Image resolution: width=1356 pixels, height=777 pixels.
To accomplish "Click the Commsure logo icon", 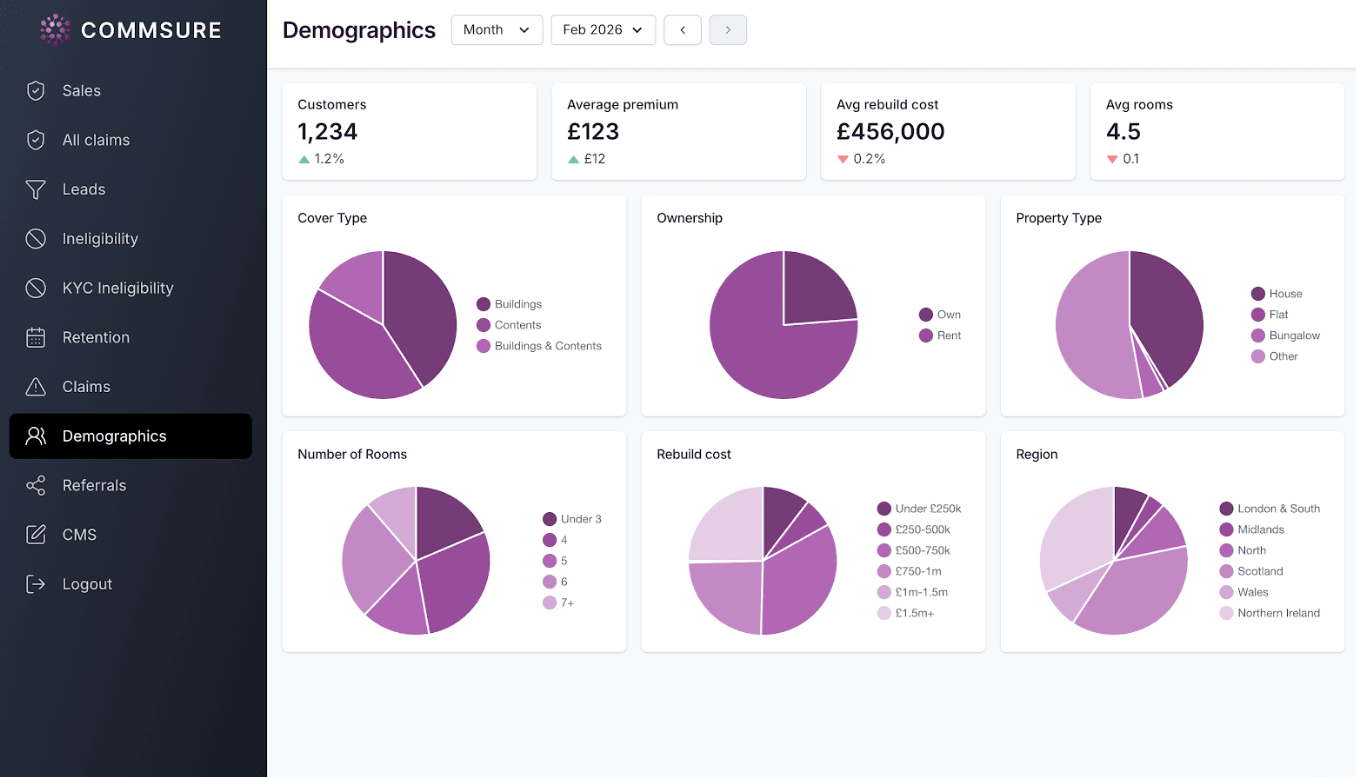I will (x=55, y=30).
